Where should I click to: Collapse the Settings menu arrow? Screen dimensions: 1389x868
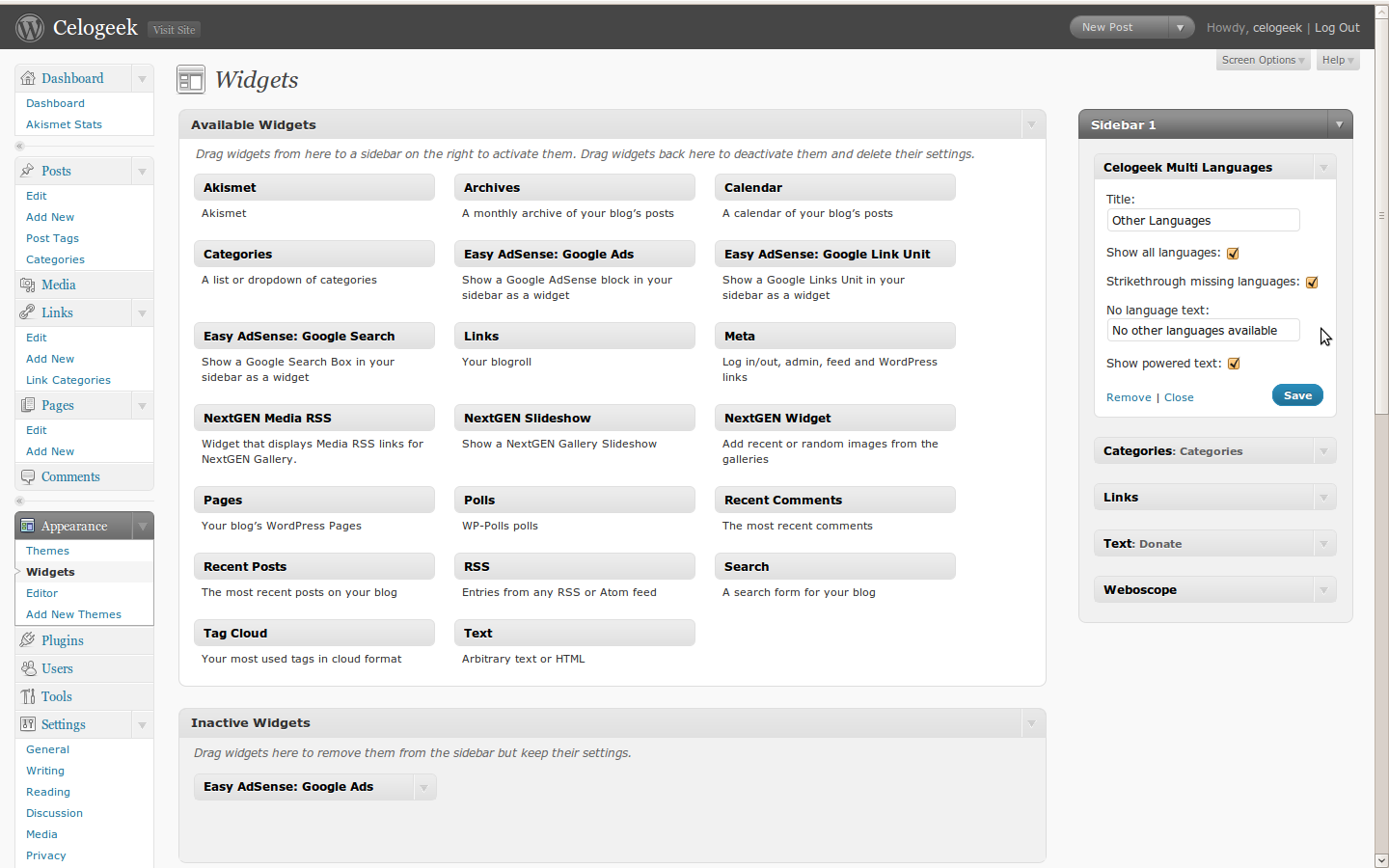(142, 724)
